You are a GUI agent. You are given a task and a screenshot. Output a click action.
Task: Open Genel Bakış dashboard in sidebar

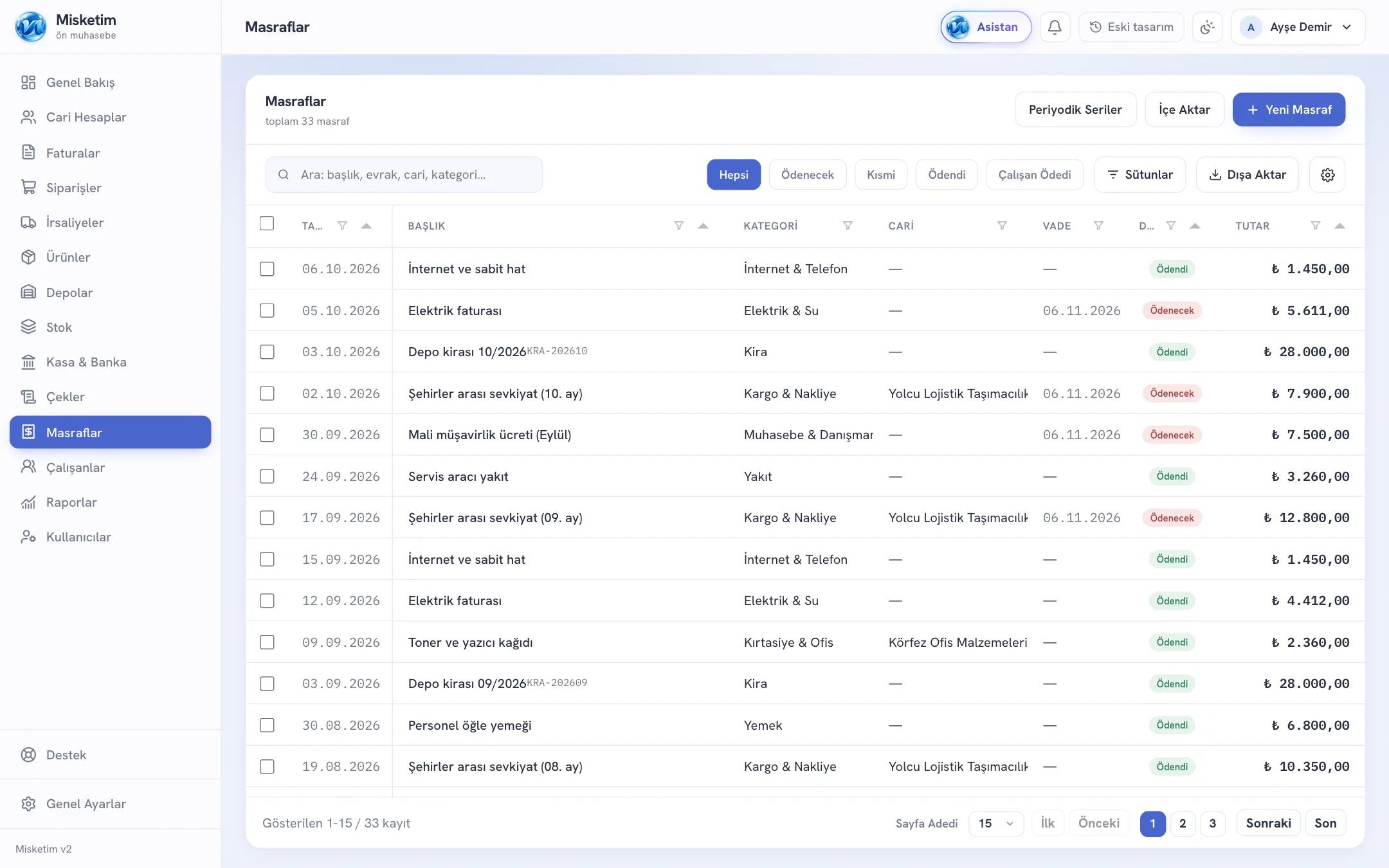click(x=111, y=82)
